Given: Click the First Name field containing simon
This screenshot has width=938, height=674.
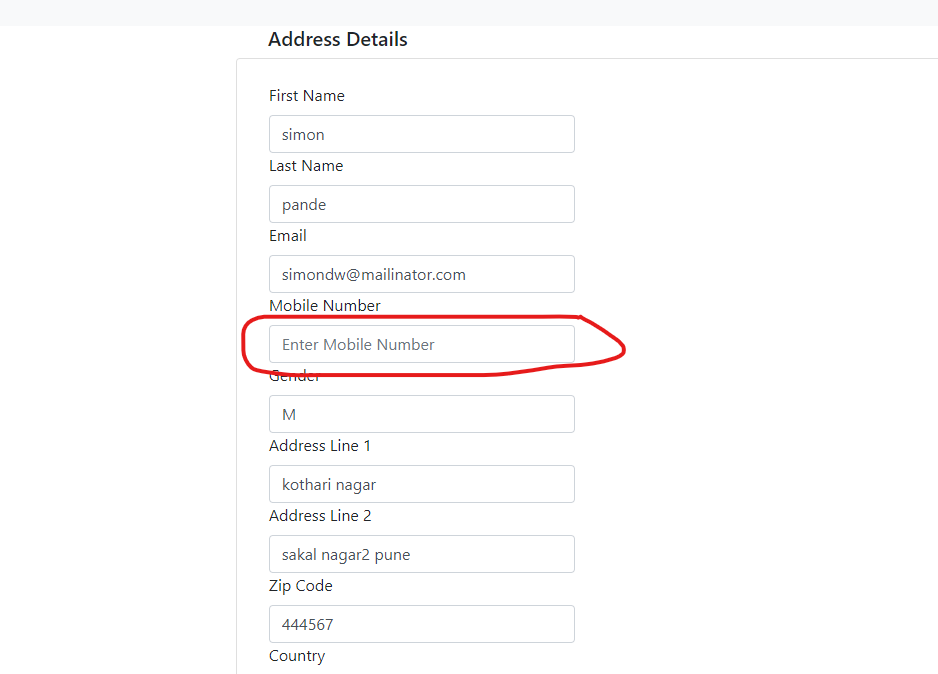Looking at the screenshot, I should (422, 134).
